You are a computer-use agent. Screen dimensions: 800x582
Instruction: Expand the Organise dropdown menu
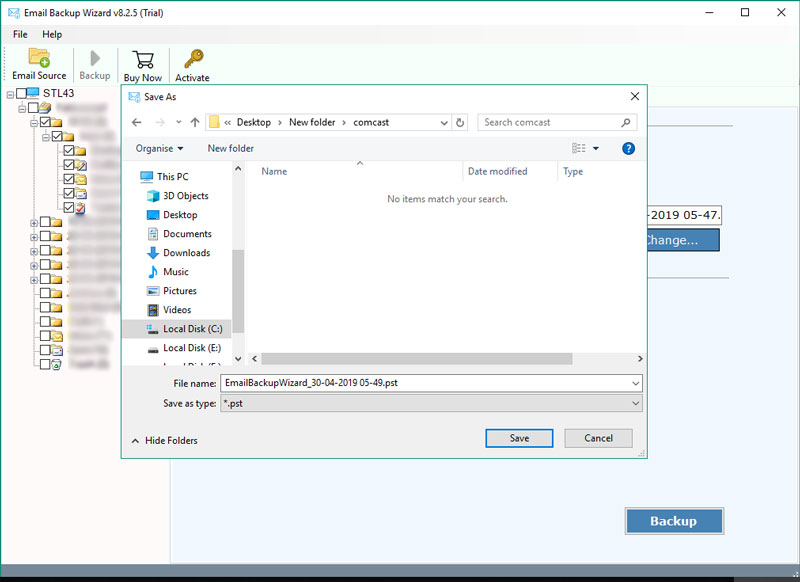click(160, 148)
